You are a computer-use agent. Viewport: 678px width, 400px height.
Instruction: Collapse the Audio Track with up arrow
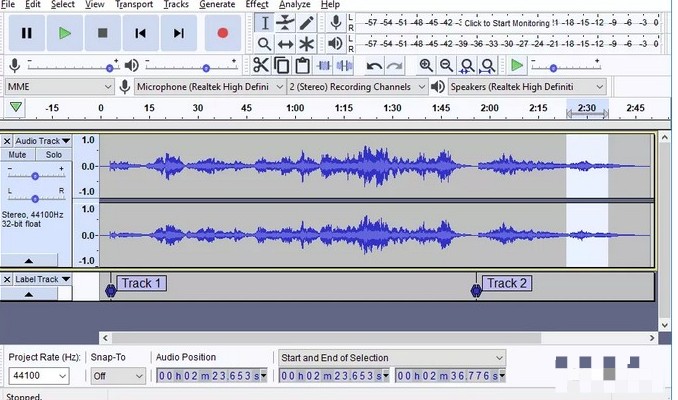tap(29, 260)
